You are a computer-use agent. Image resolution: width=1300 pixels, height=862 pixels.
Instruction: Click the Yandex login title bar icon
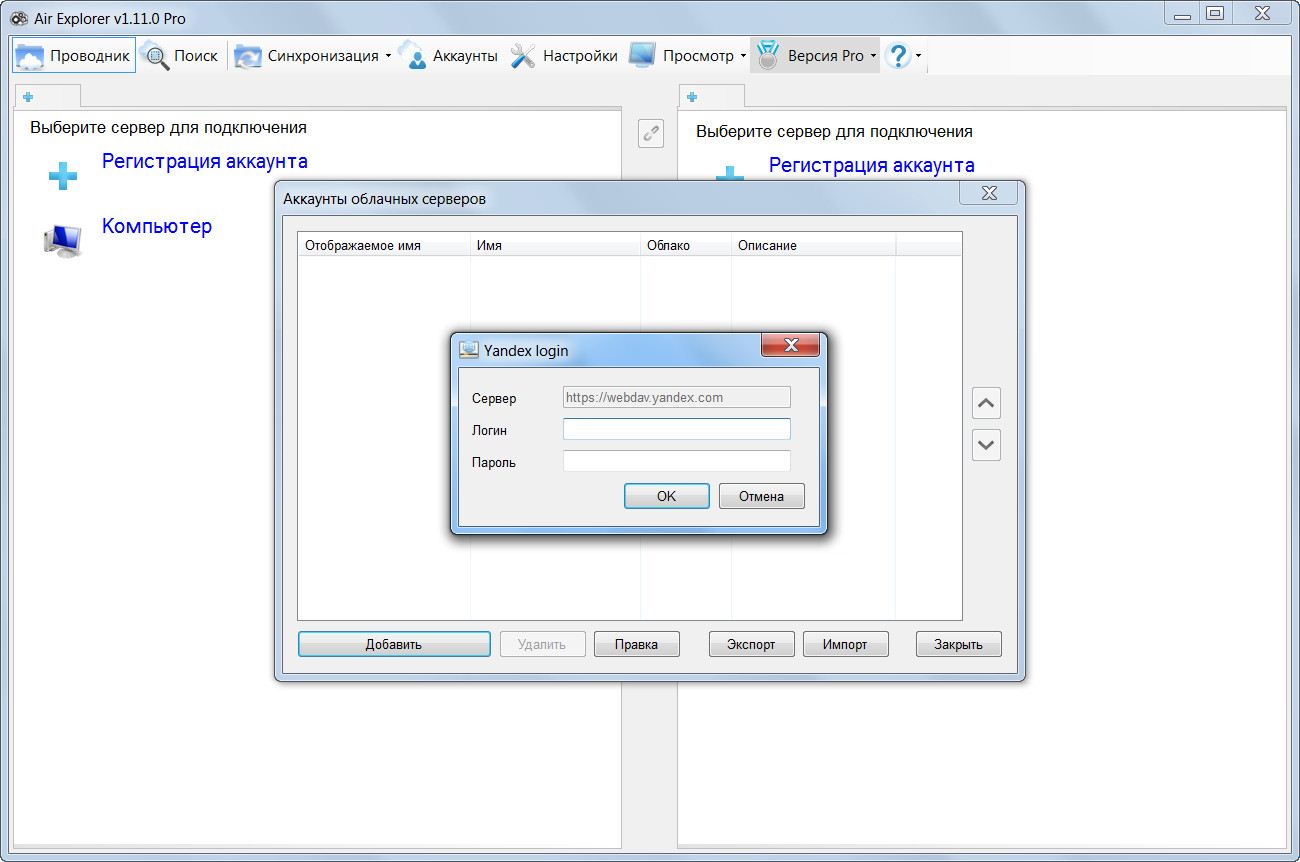pyautogui.click(x=468, y=350)
